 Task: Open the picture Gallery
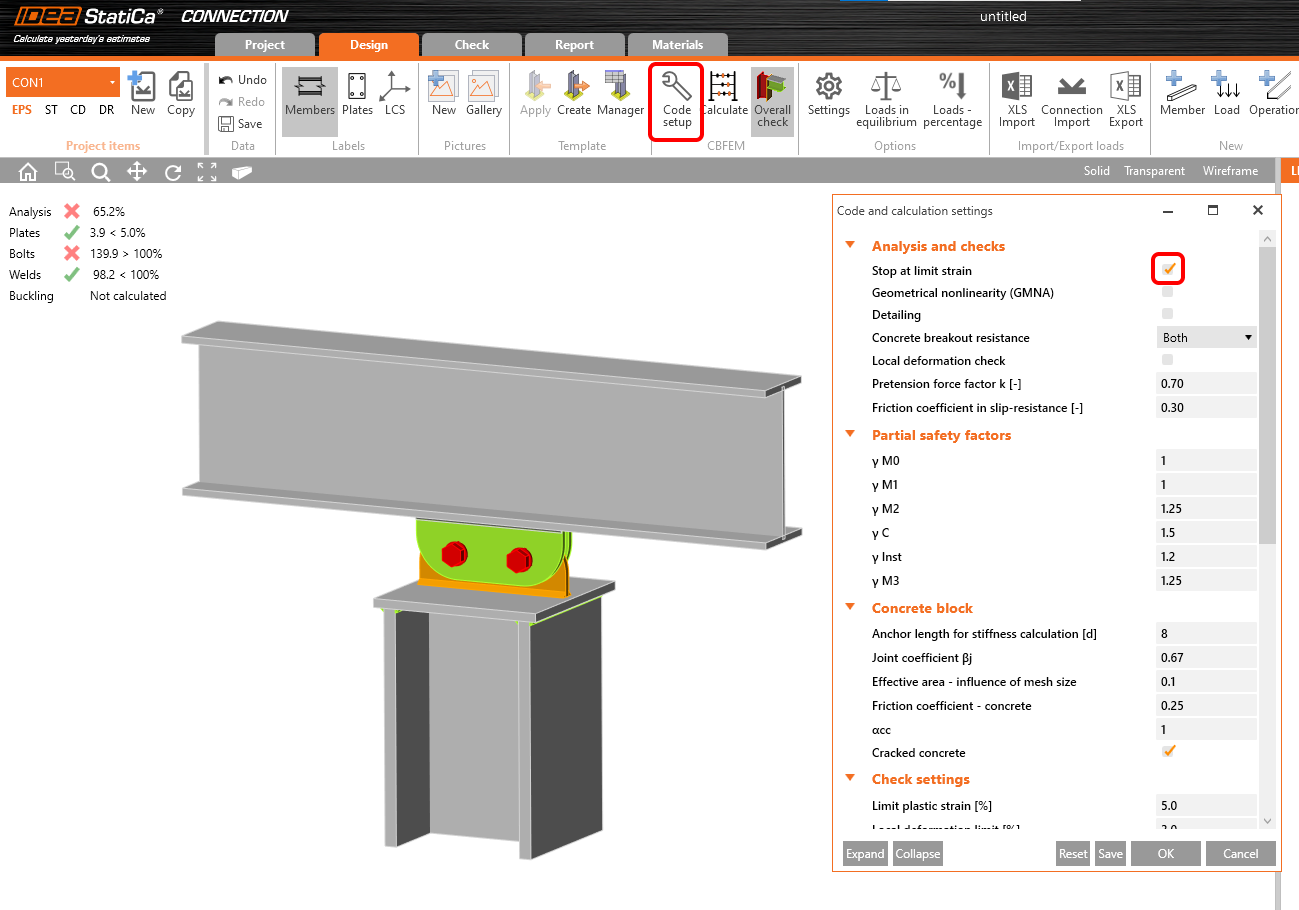pos(483,94)
